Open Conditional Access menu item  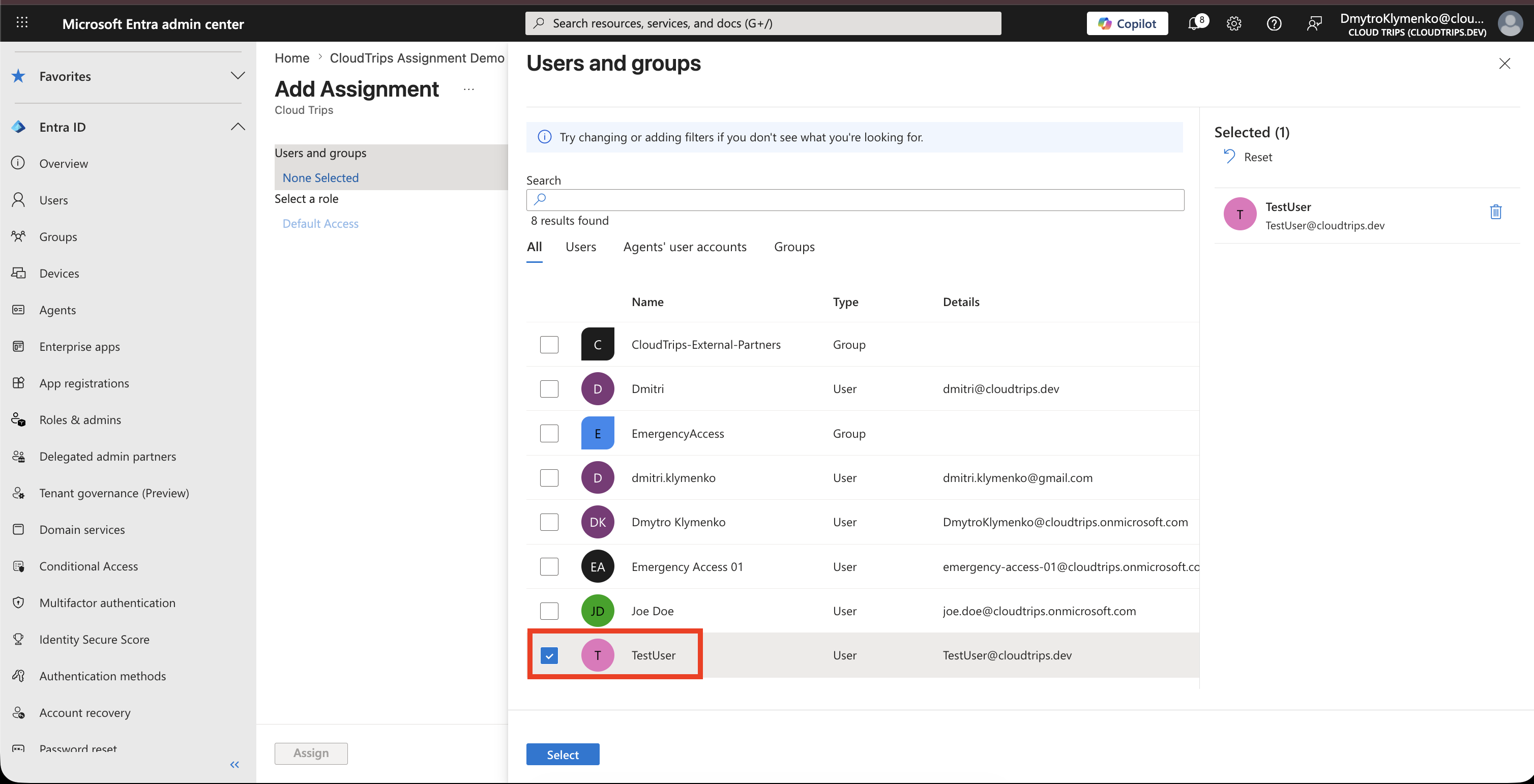coord(88,566)
